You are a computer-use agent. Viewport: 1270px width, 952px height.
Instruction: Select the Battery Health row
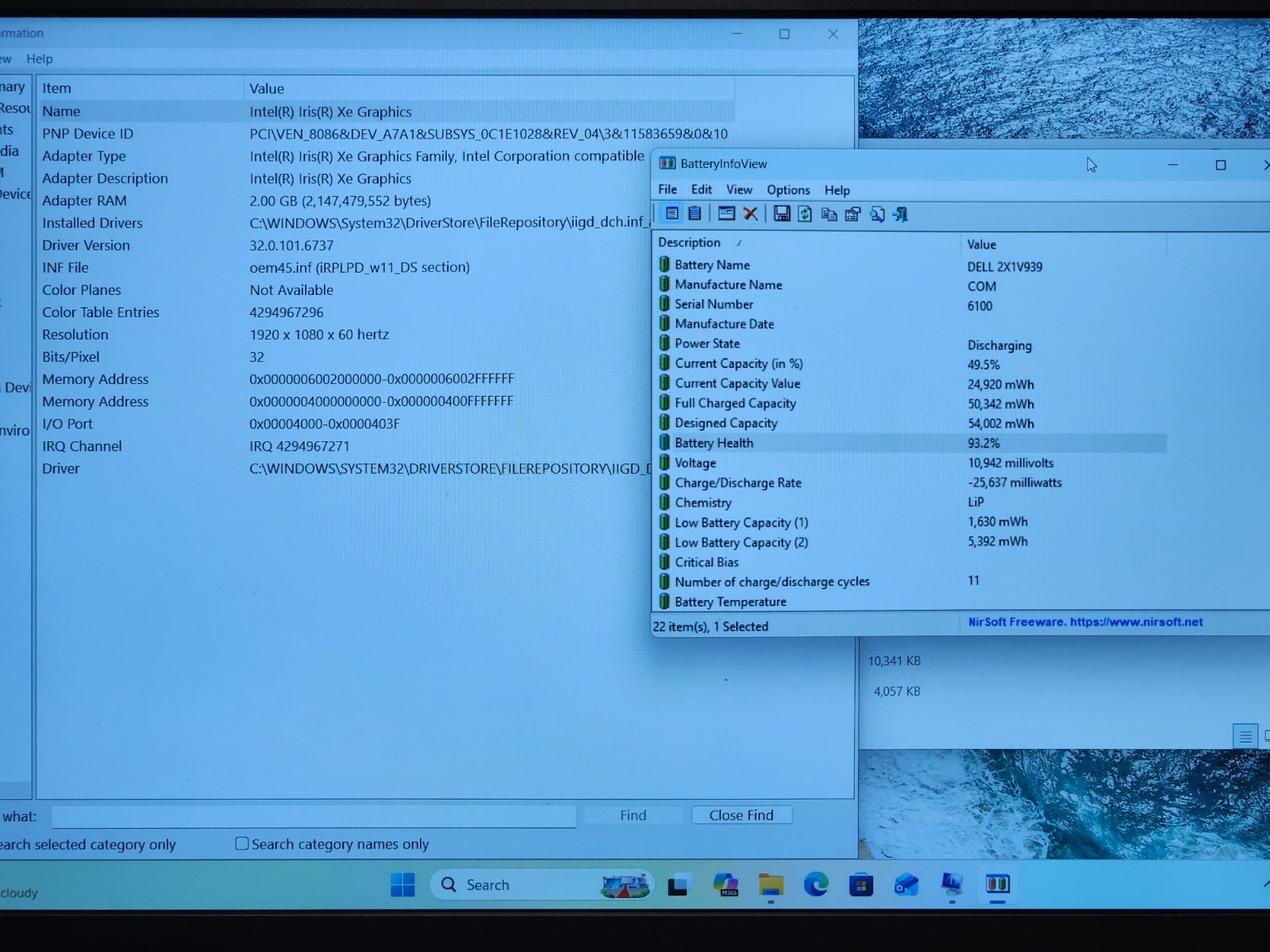[x=911, y=443]
